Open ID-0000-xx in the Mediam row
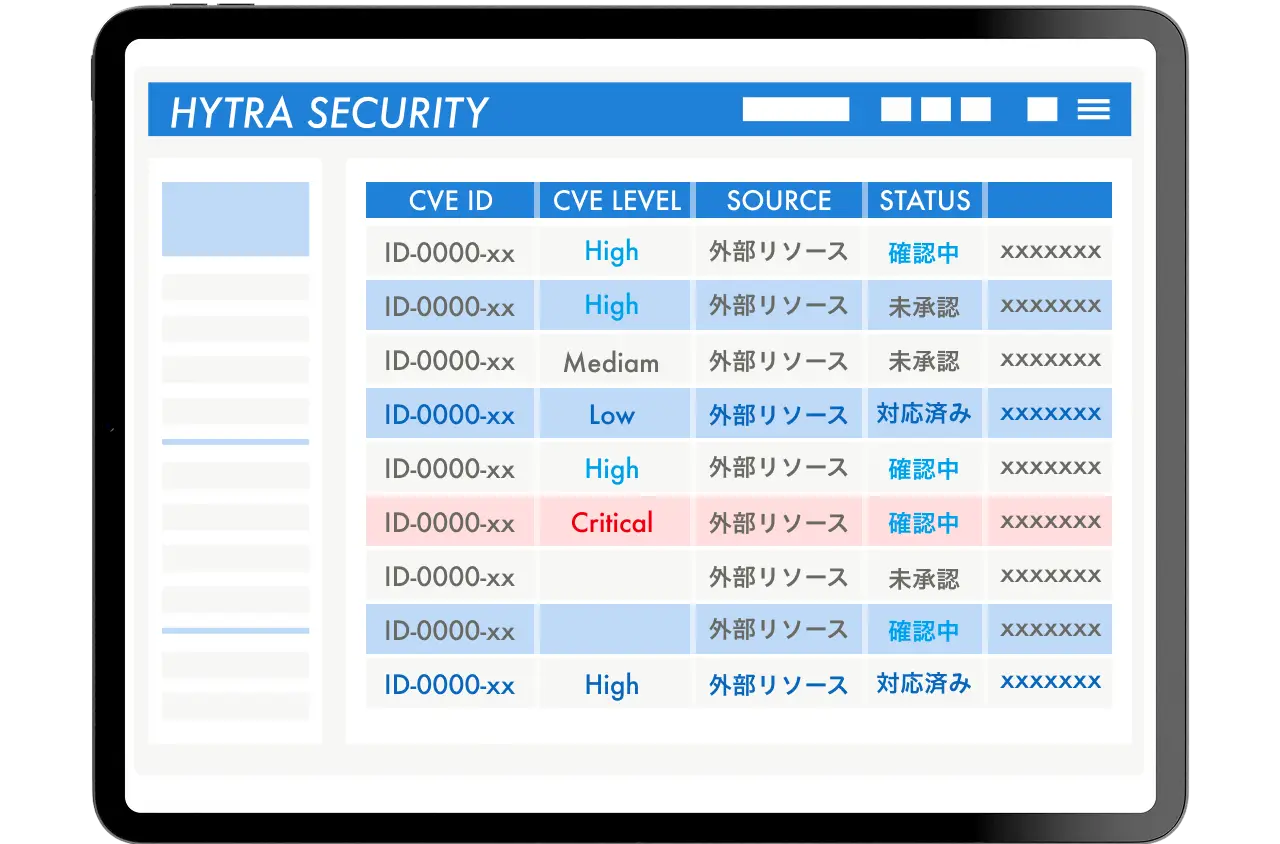1280x844 pixels. (x=449, y=361)
